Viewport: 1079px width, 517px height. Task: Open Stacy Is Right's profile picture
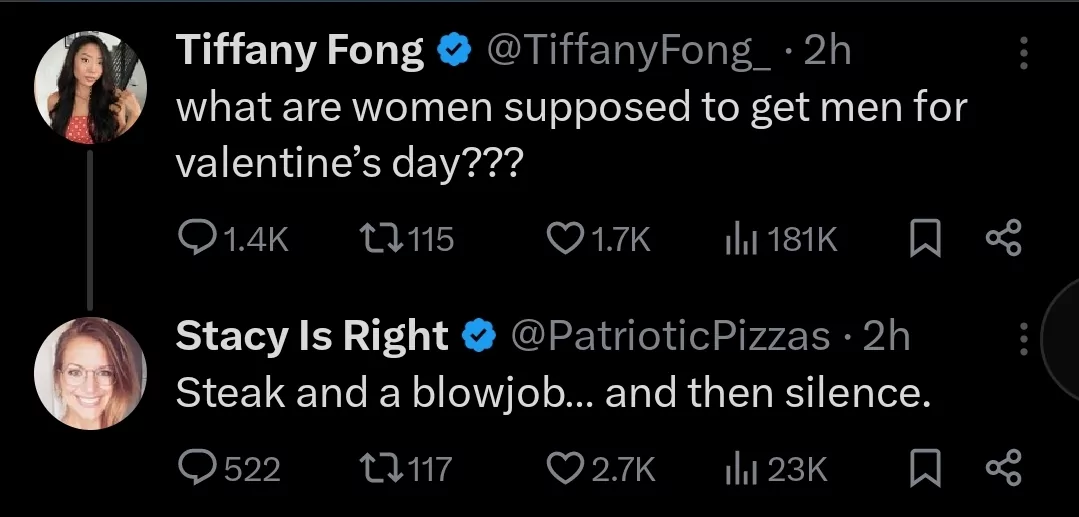(x=90, y=374)
